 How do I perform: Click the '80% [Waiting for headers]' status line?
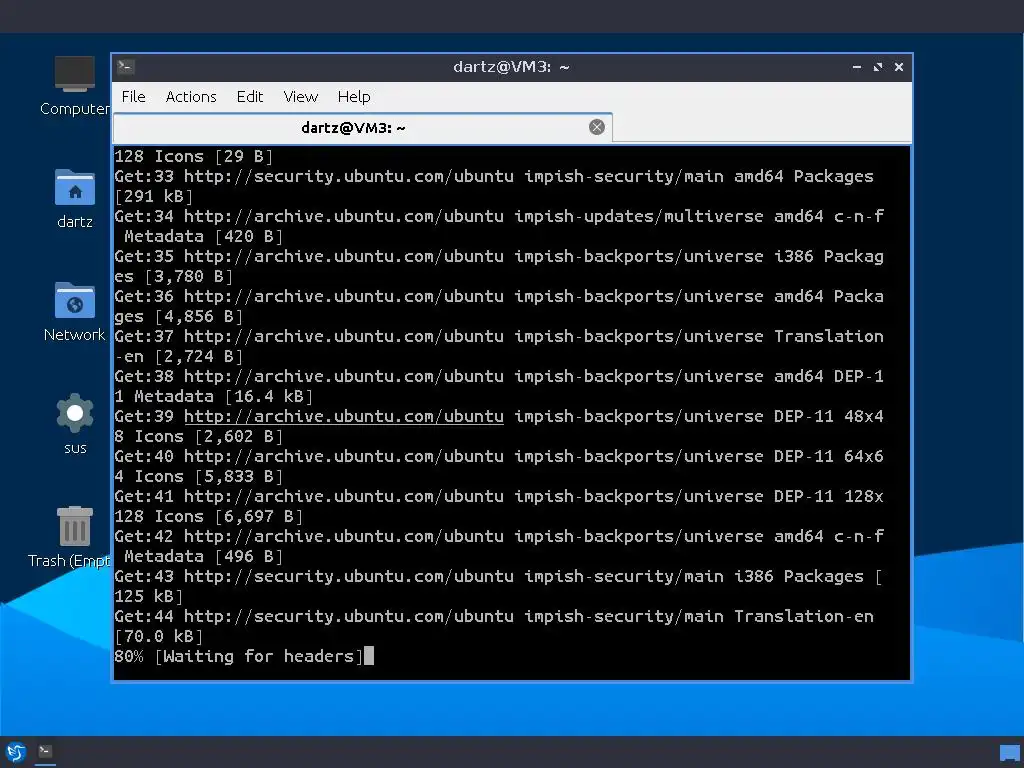238,656
